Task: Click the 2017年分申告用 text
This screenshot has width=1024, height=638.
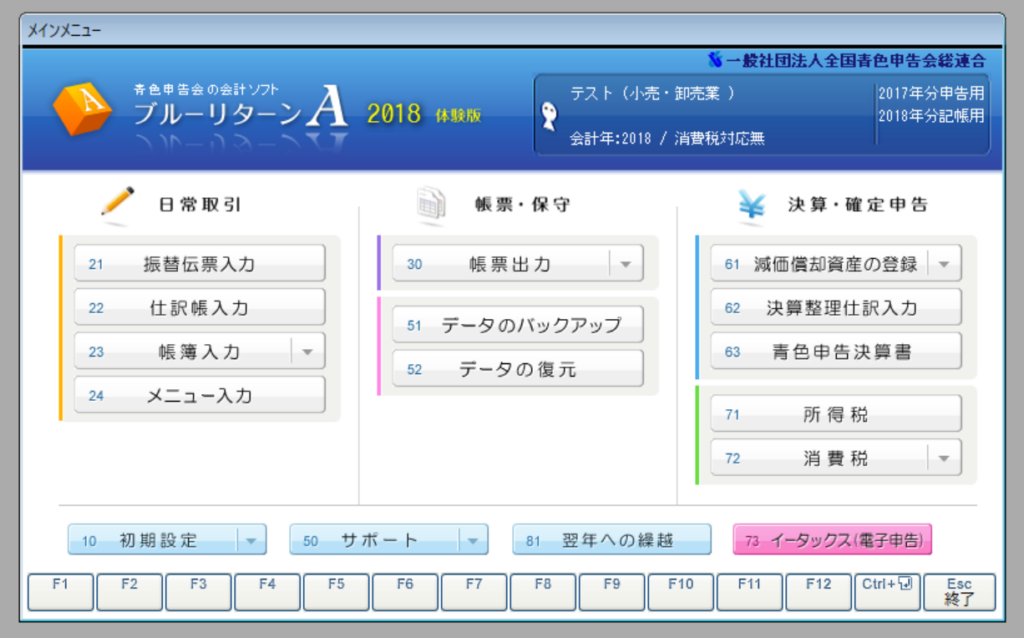Action: pyautogui.click(x=931, y=93)
